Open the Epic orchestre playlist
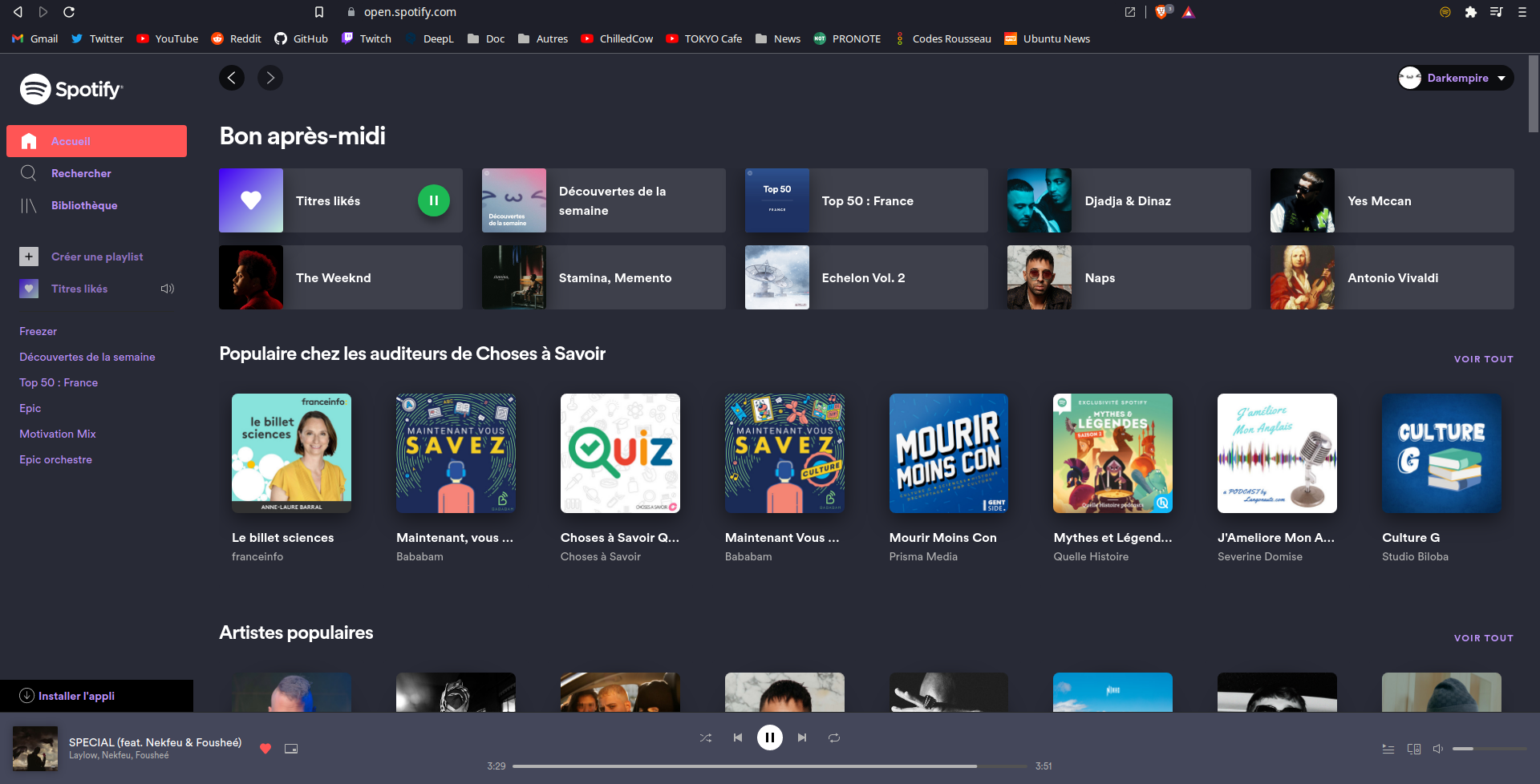1540x784 pixels. [x=55, y=459]
